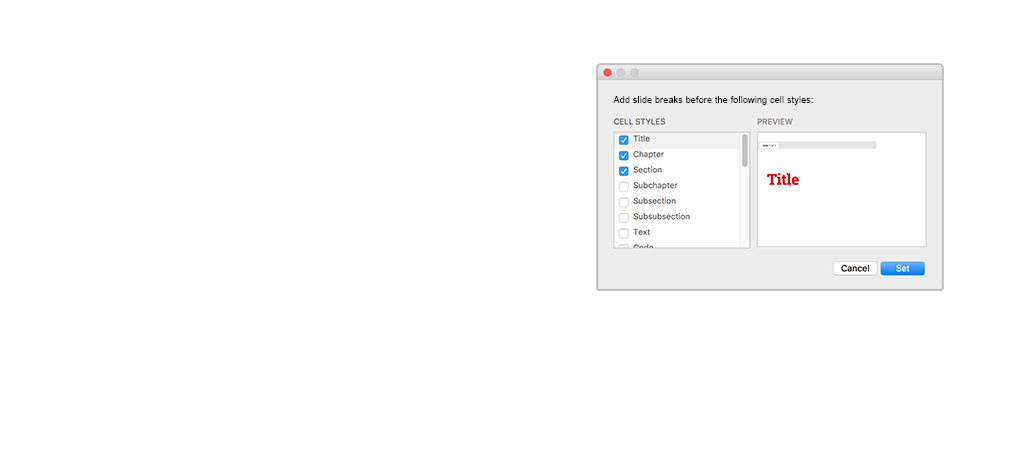
Task: Close the dialog with the red button
Action: pyautogui.click(x=607, y=72)
